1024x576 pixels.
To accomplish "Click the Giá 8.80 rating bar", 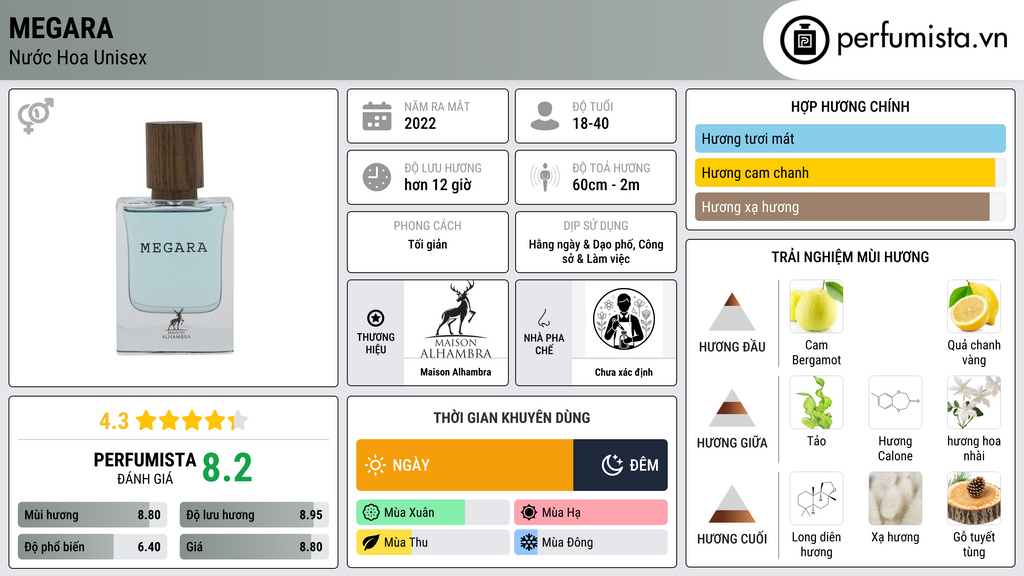I will pos(254,547).
